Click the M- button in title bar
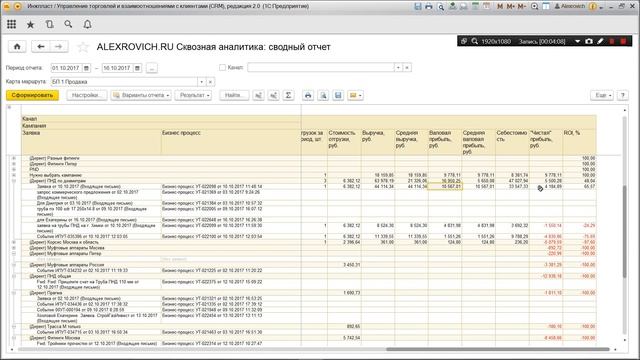 [522, 7]
